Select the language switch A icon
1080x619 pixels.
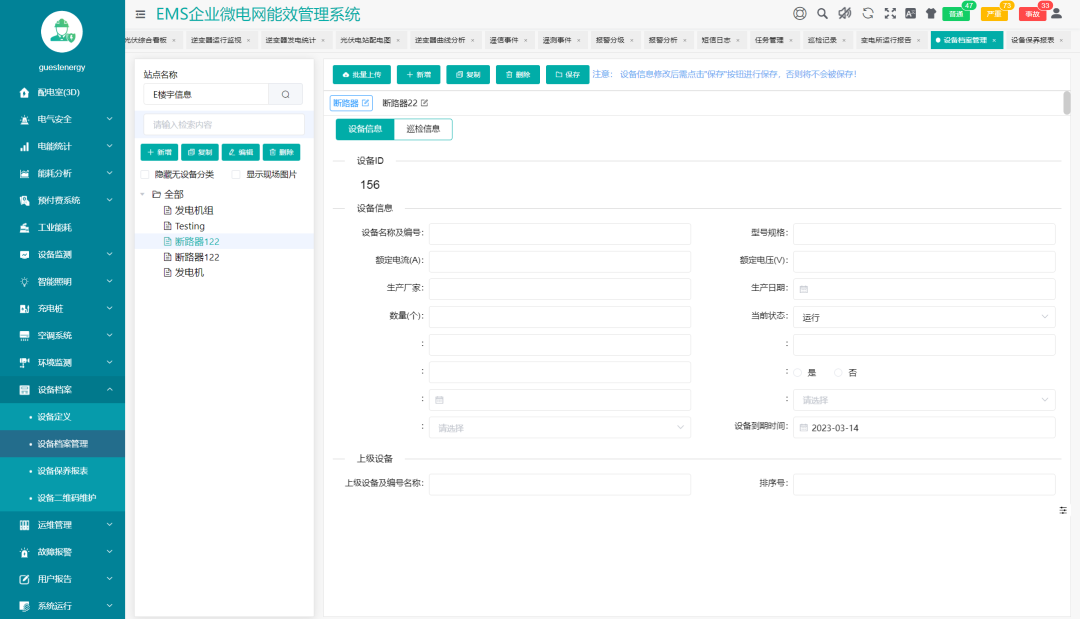coord(910,14)
